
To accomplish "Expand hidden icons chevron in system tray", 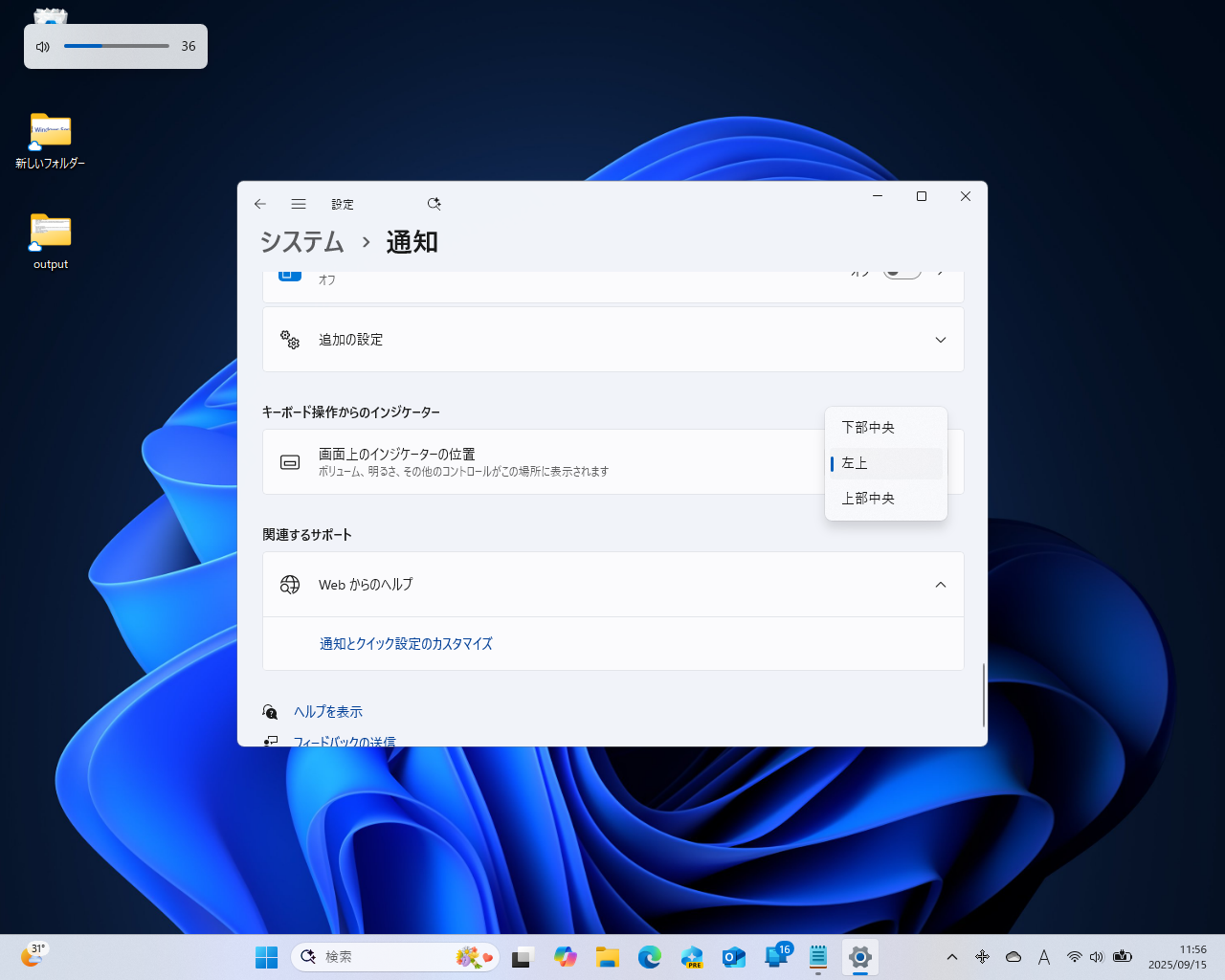I will click(952, 956).
